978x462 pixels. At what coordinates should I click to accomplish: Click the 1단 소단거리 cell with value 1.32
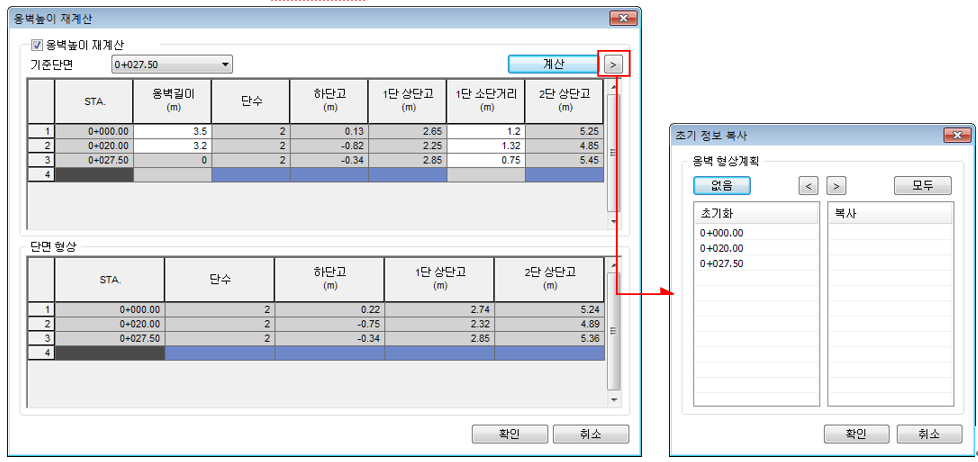click(485, 145)
